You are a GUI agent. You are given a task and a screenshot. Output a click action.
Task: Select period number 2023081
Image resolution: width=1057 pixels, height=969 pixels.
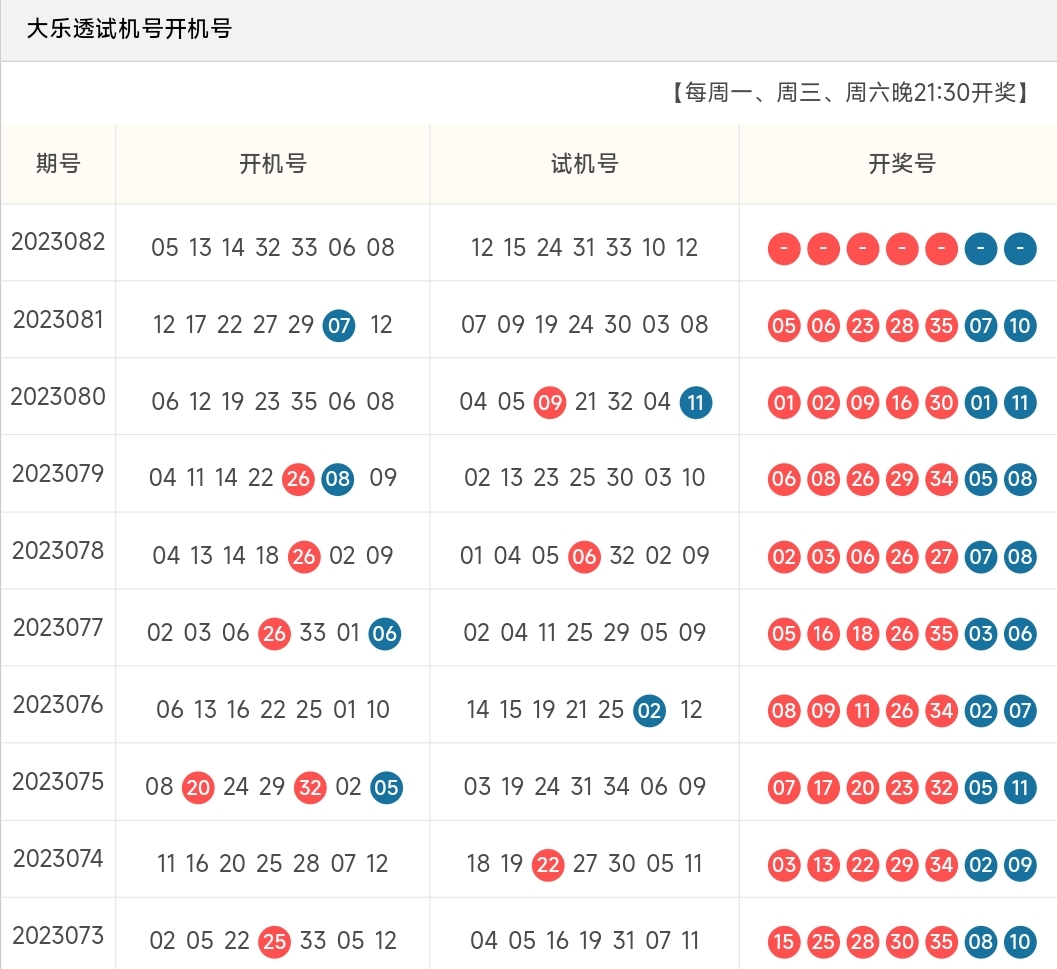click(58, 319)
